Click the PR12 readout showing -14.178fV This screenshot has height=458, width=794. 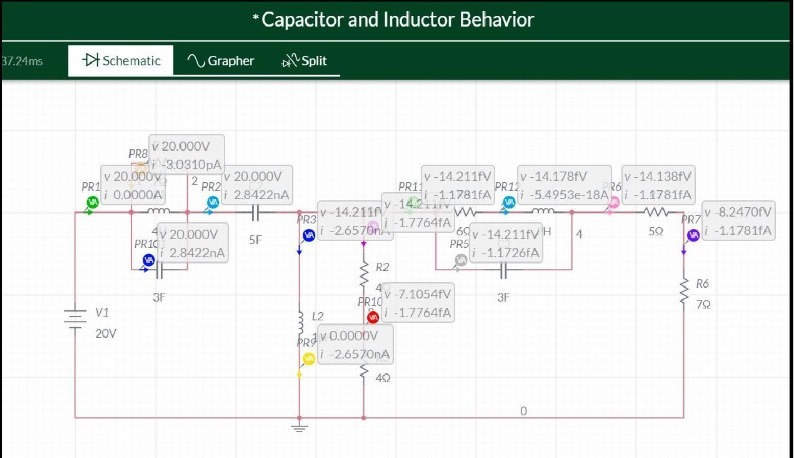click(564, 185)
